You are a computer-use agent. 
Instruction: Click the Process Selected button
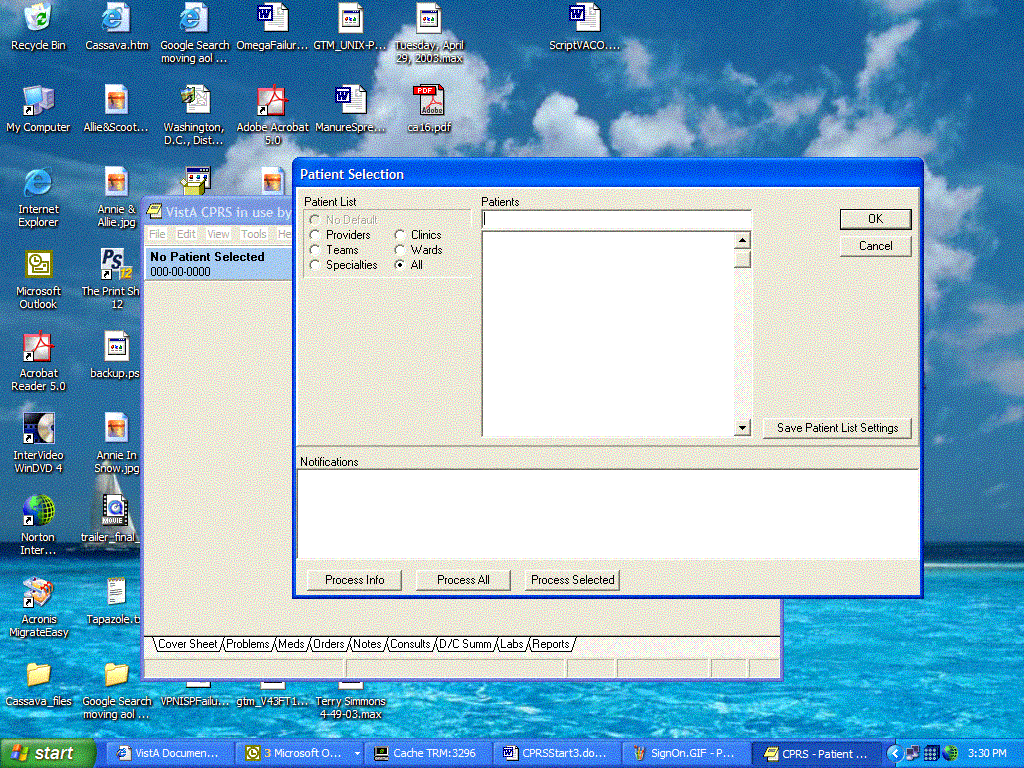[572, 580]
